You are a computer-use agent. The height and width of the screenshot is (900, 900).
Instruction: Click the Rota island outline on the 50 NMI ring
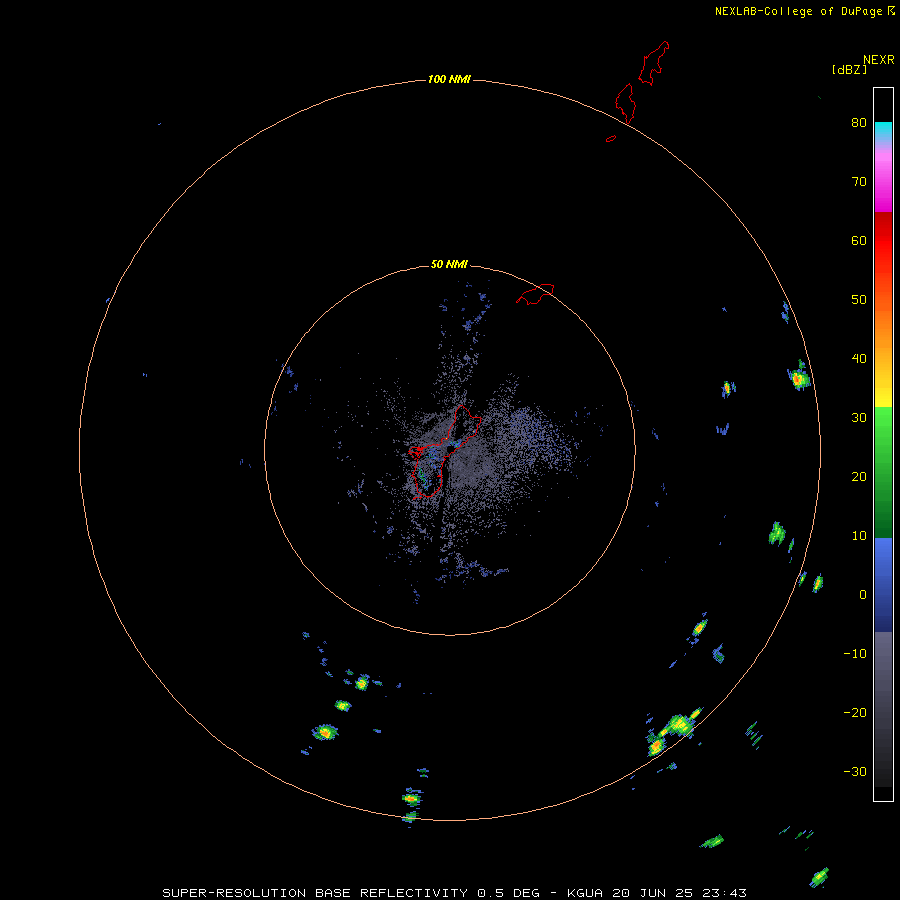point(535,293)
